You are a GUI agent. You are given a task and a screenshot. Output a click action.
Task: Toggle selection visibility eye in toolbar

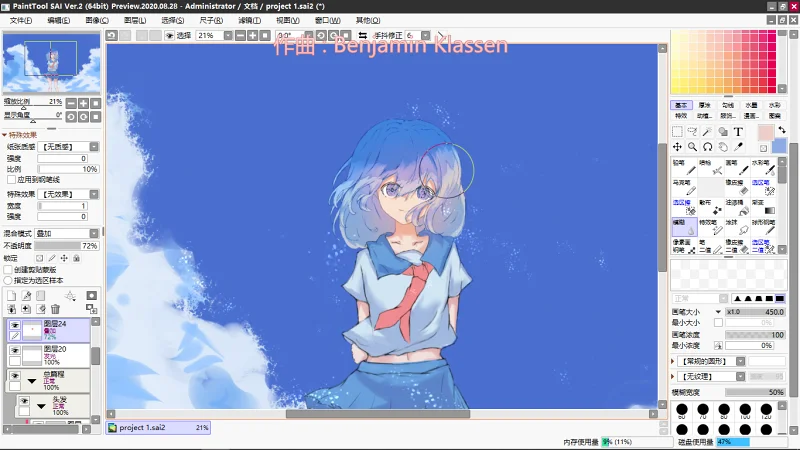pos(169,35)
